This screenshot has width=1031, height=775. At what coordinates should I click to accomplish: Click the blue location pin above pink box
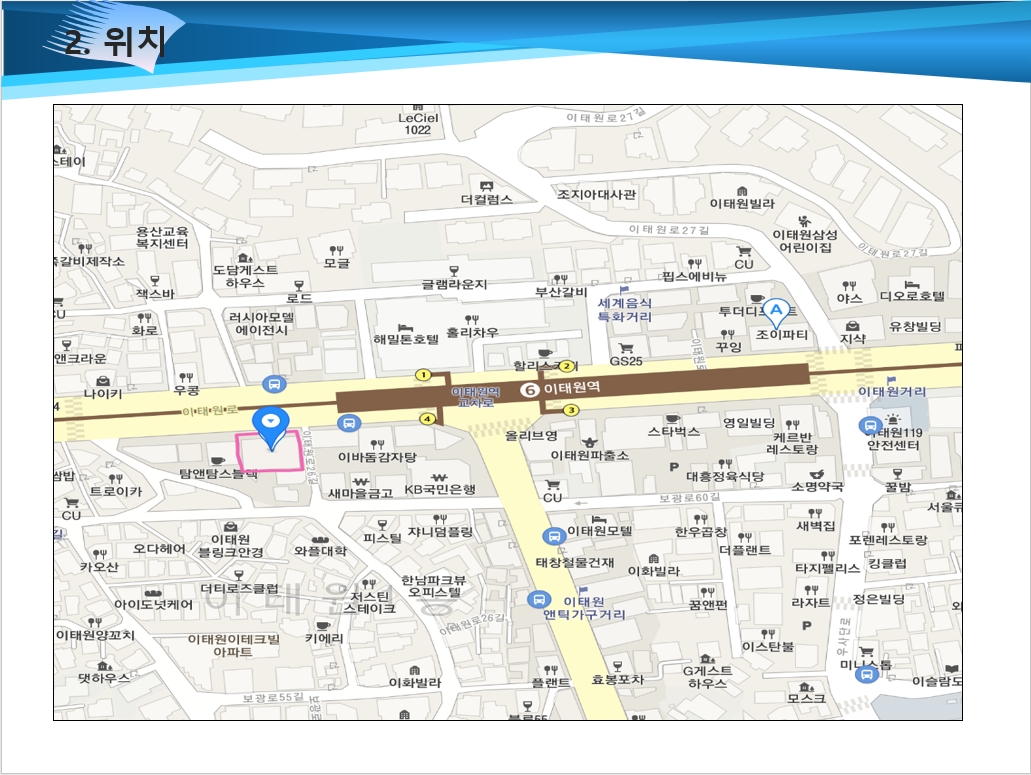point(271,427)
